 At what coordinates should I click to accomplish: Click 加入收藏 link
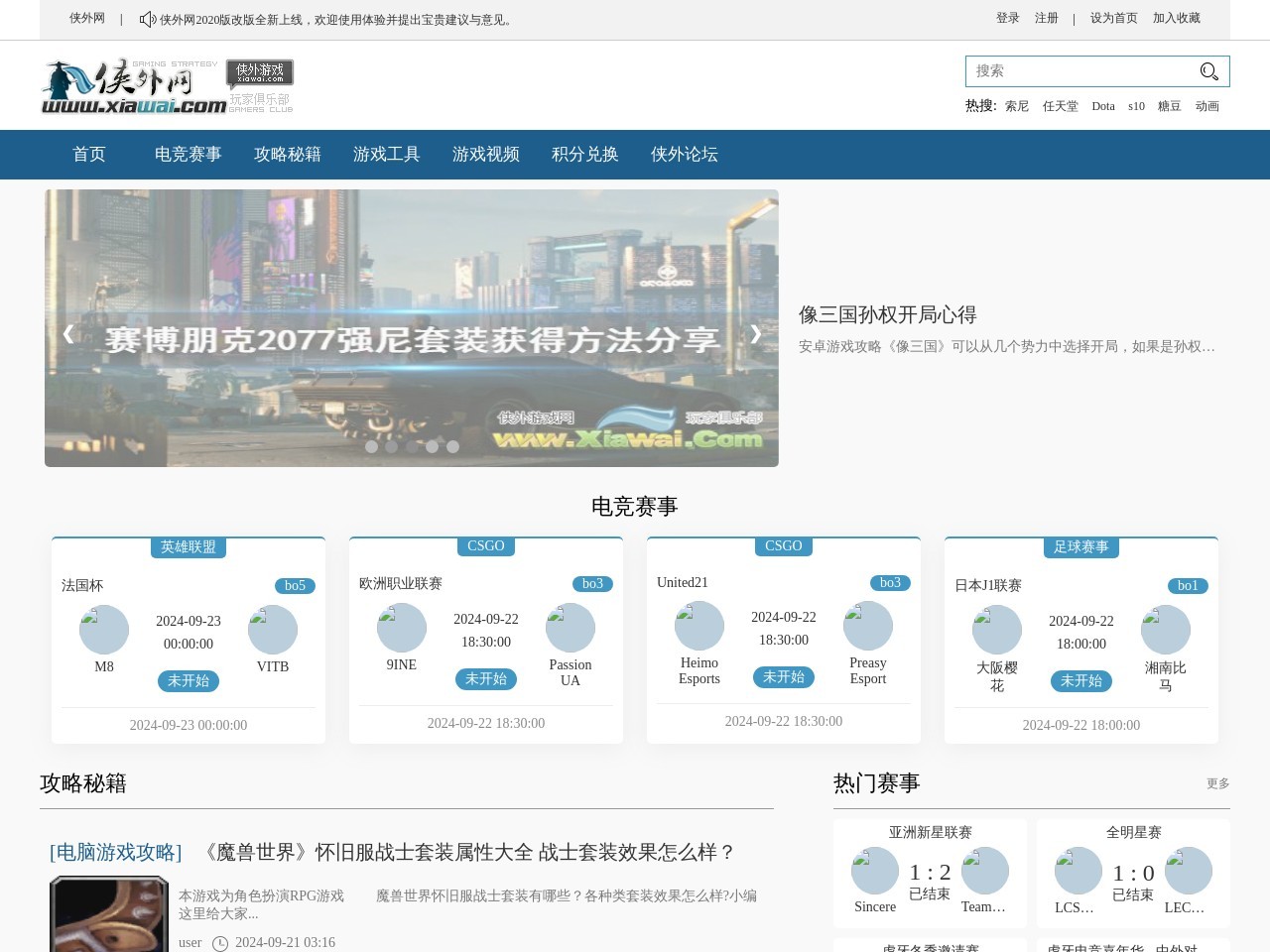click(x=1177, y=18)
